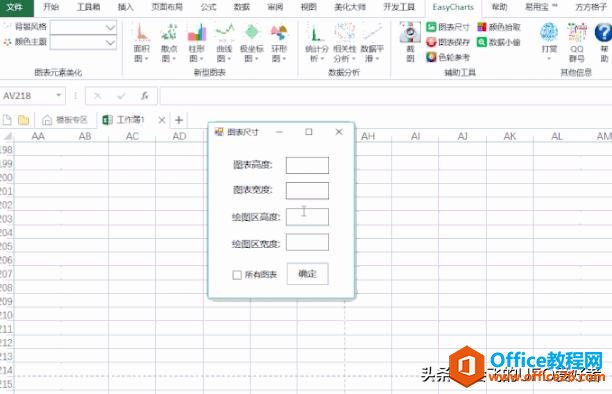612x394 pixels.
Task: Select the row header ending in 07
Action: [x=7, y=274]
